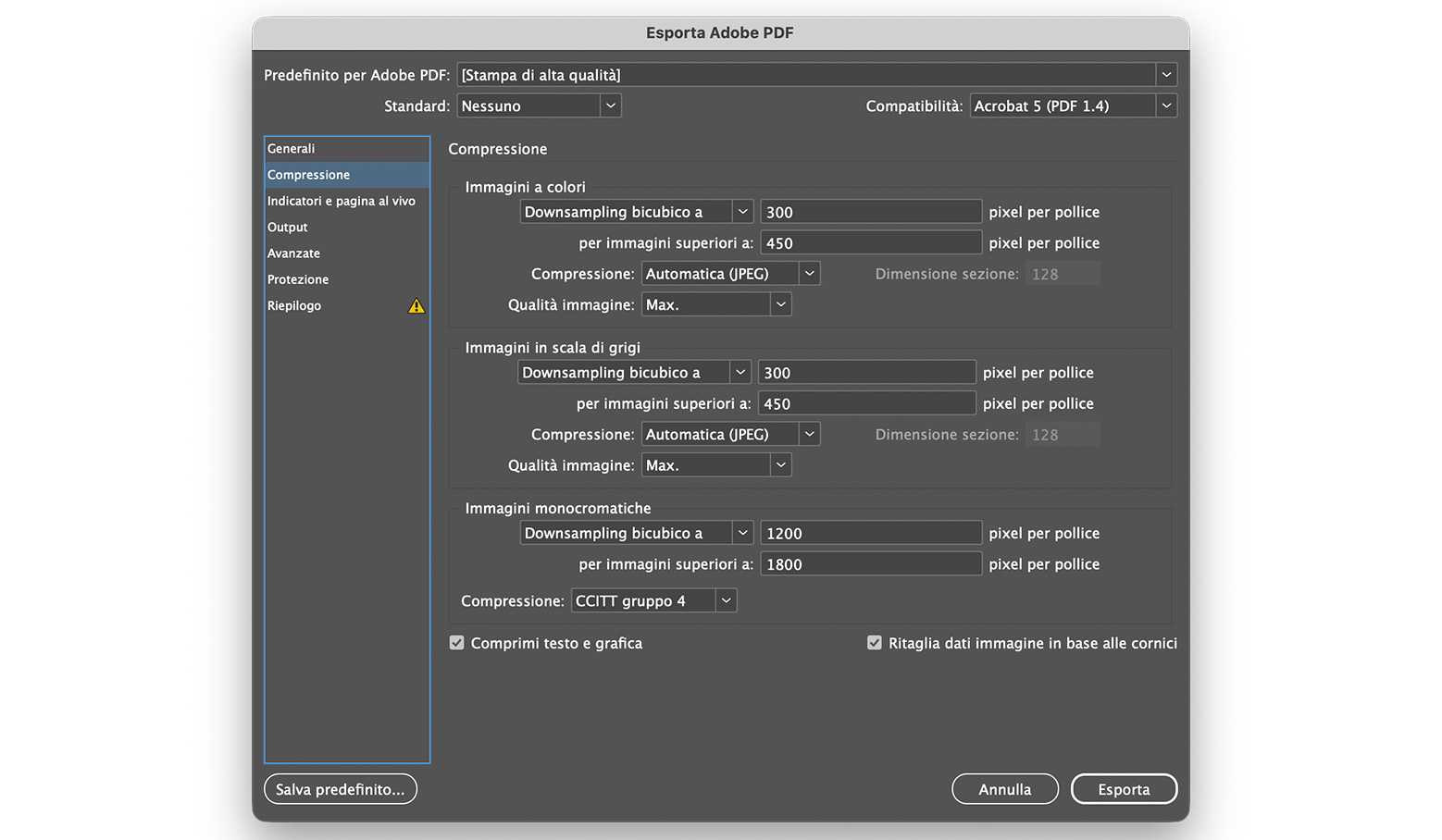The width and height of the screenshot is (1442, 840).
Task: Open downsampling dropdown under Immagini monocromatiche
Action: 637,533
